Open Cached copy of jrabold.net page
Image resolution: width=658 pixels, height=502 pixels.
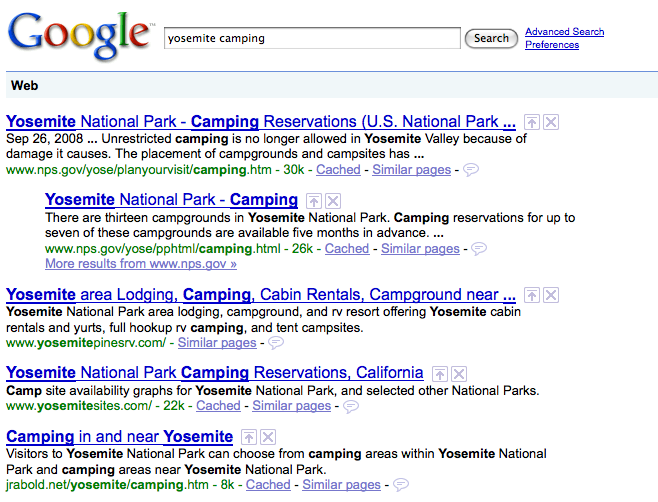268,484
